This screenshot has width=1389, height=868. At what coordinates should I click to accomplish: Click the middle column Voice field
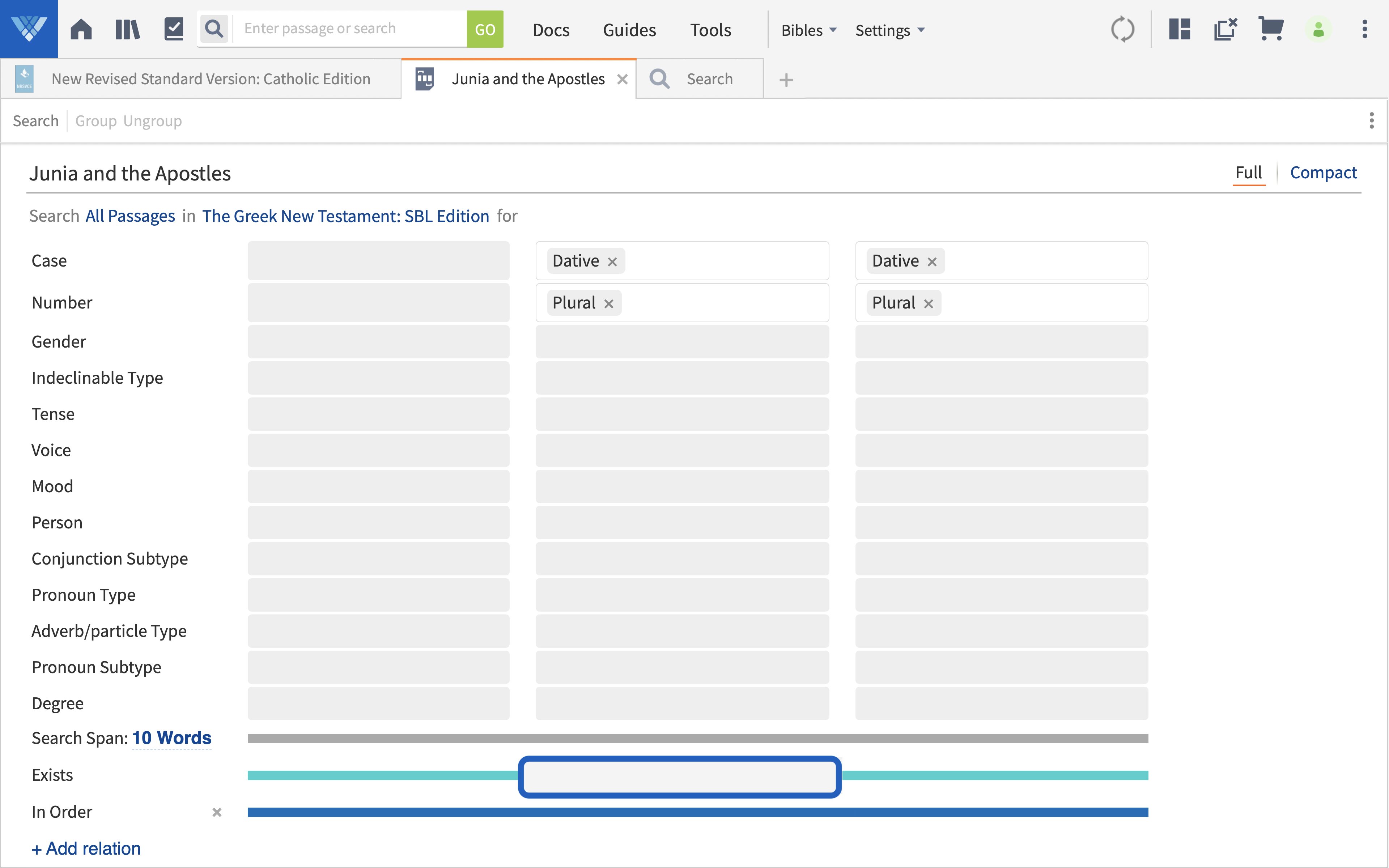(x=682, y=450)
